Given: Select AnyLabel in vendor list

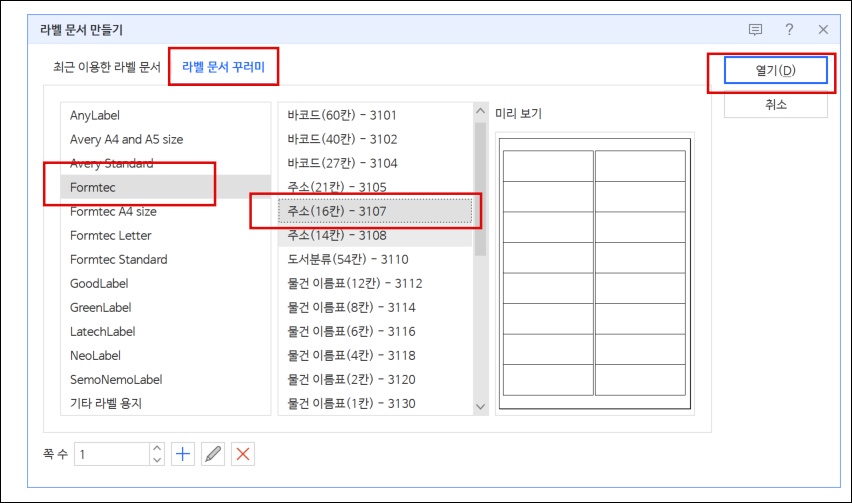Looking at the screenshot, I should [166, 115].
